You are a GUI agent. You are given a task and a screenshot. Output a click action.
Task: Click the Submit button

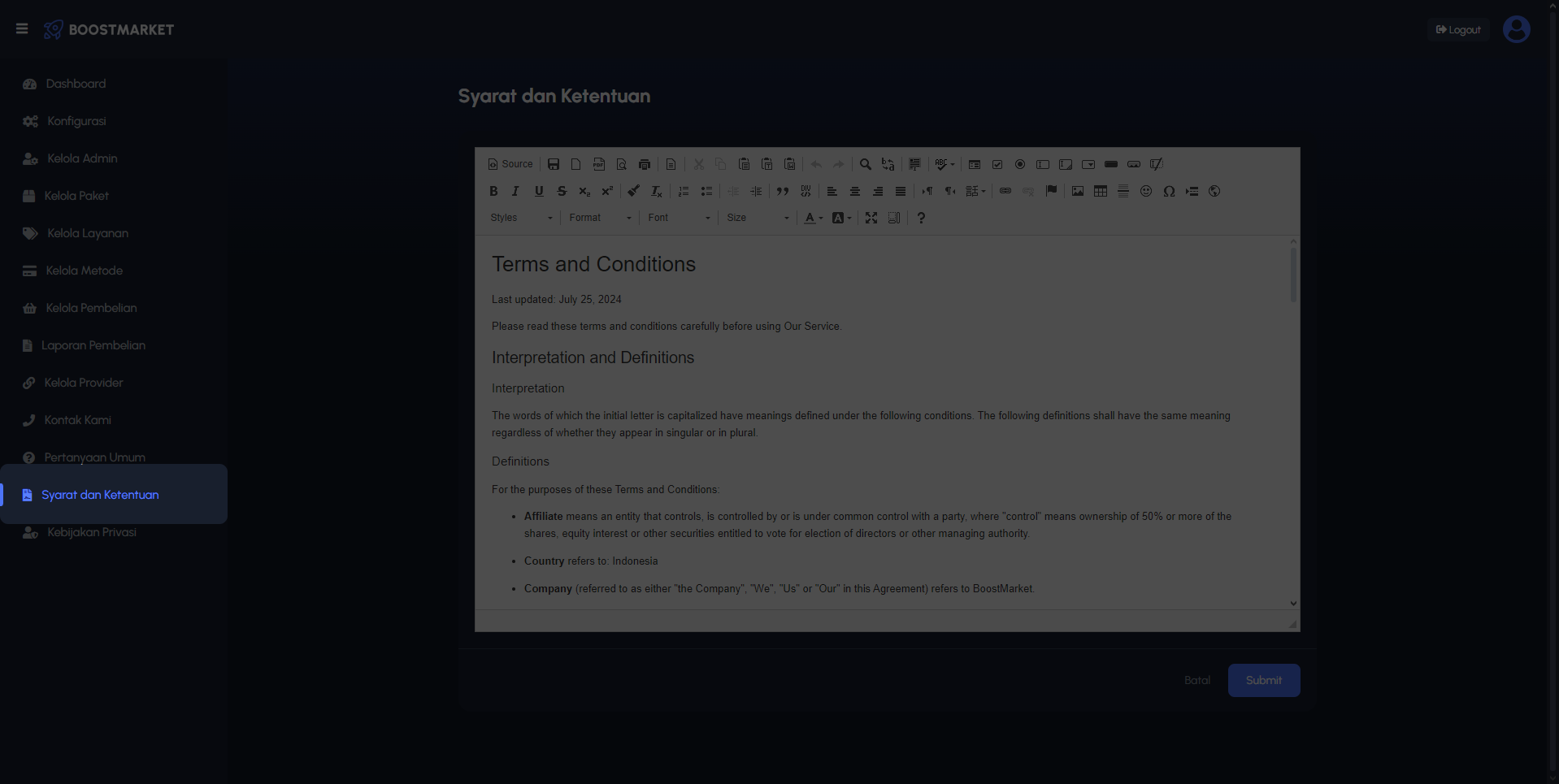tap(1264, 681)
